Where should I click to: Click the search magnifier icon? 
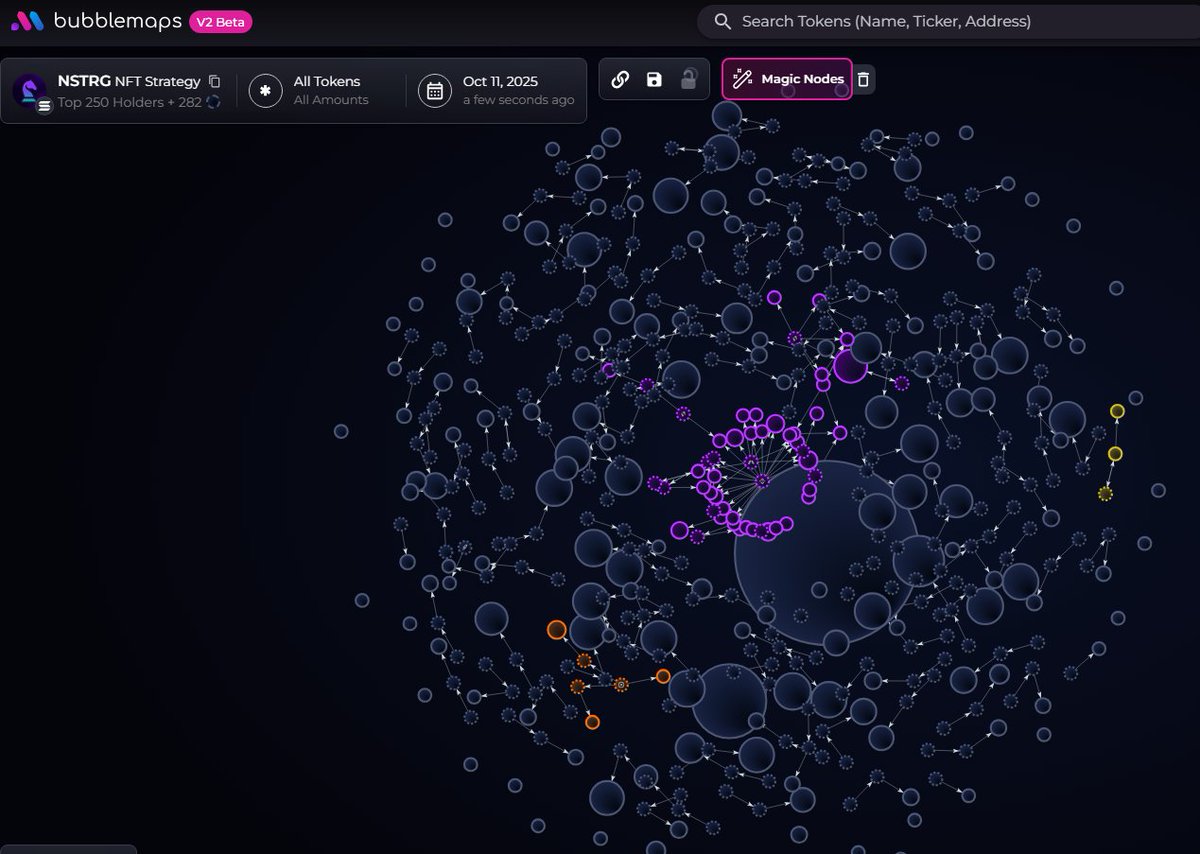pos(722,21)
